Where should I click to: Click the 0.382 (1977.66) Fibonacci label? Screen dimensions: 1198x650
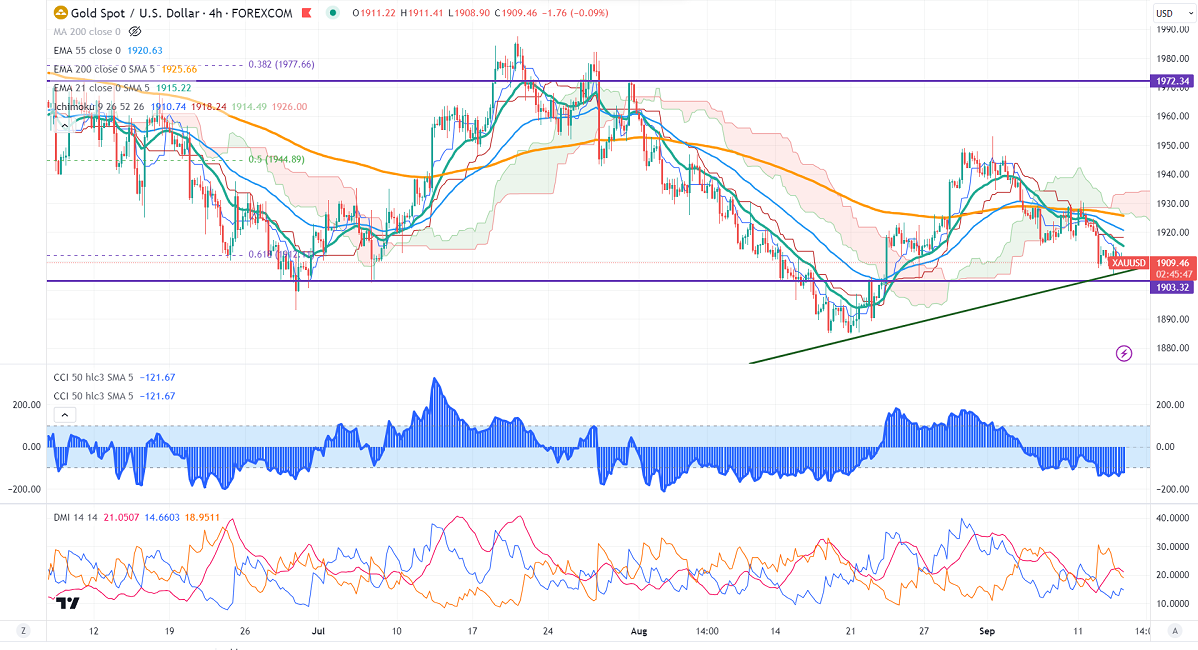coord(281,65)
